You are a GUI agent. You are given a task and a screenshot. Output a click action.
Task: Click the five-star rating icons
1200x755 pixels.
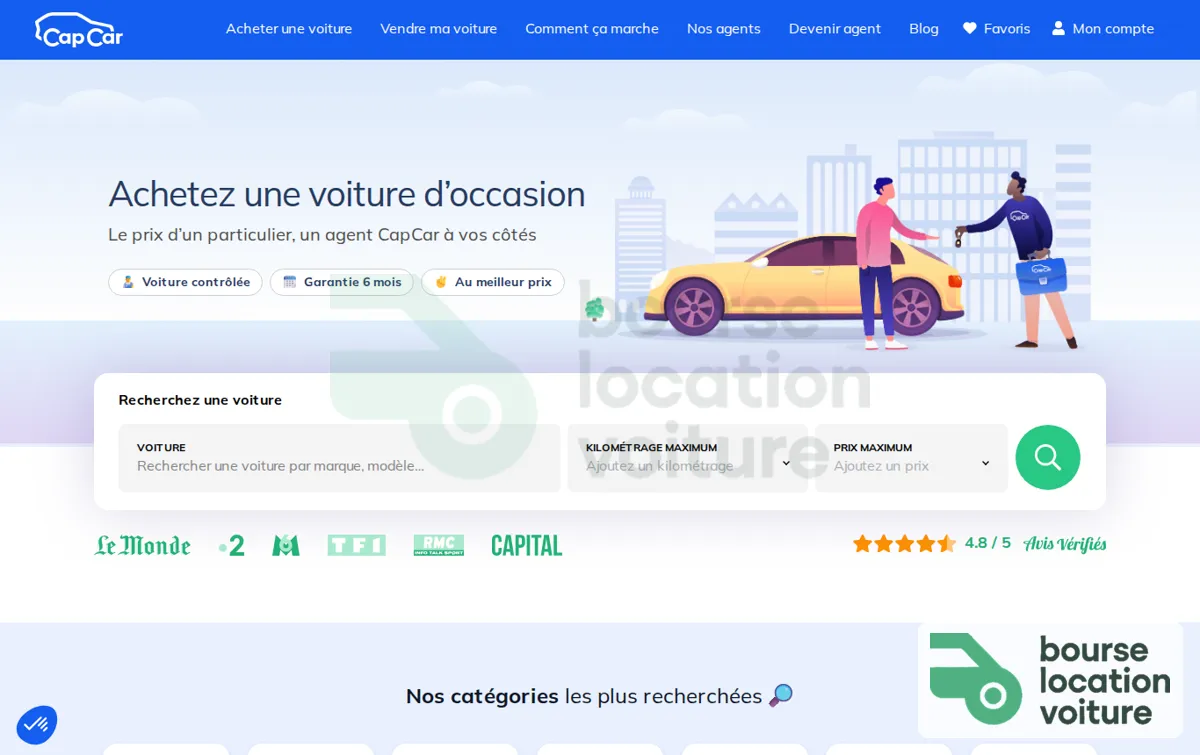point(905,543)
